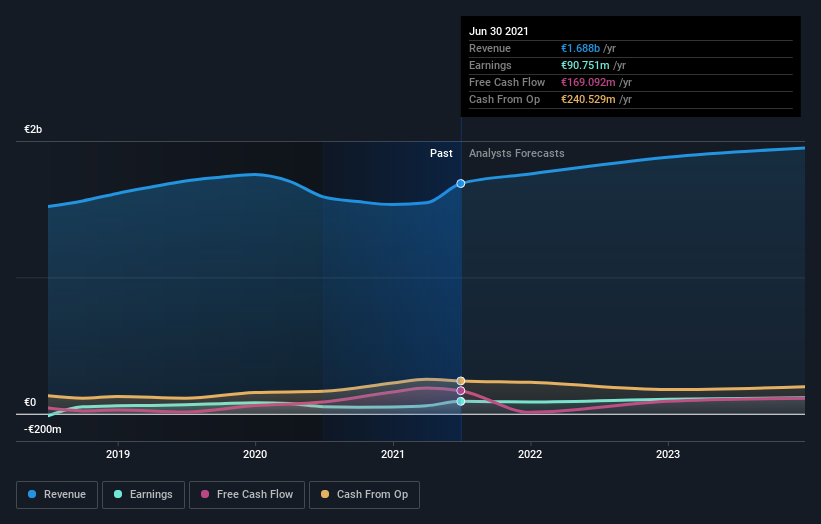
Task: Click the Free Cash Flow label in tooltip
Action: [507, 82]
